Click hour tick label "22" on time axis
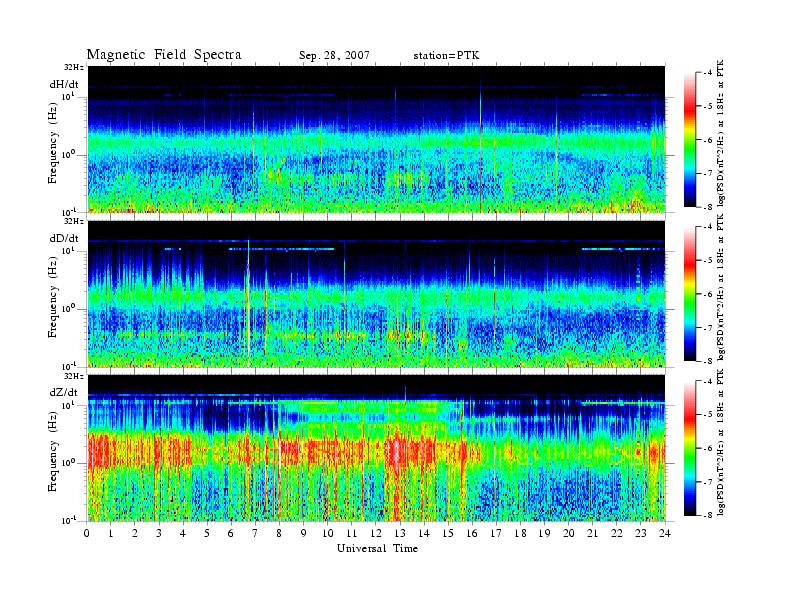This screenshot has height=612, width=792. (x=616, y=533)
